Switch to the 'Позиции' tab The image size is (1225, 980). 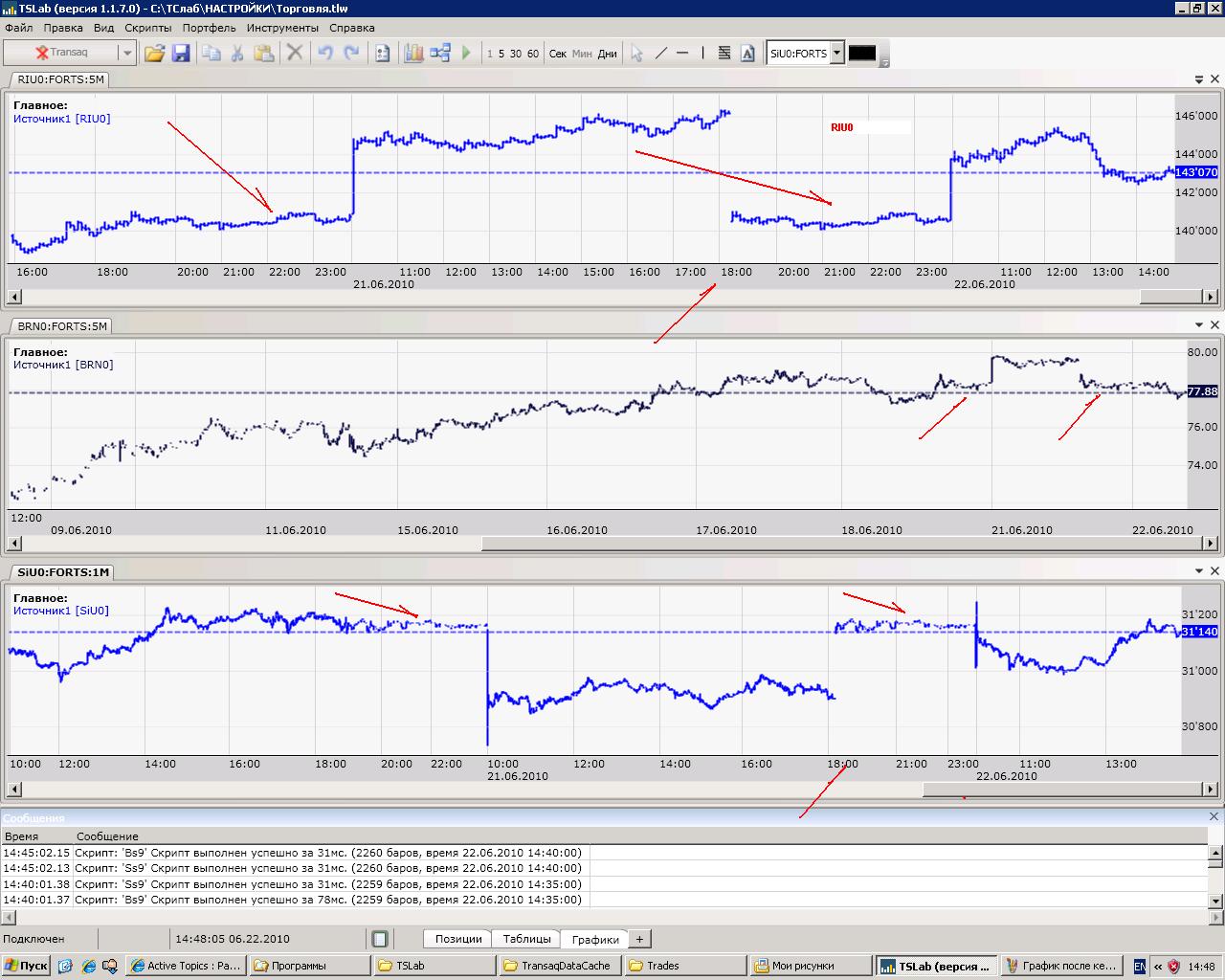pos(457,939)
